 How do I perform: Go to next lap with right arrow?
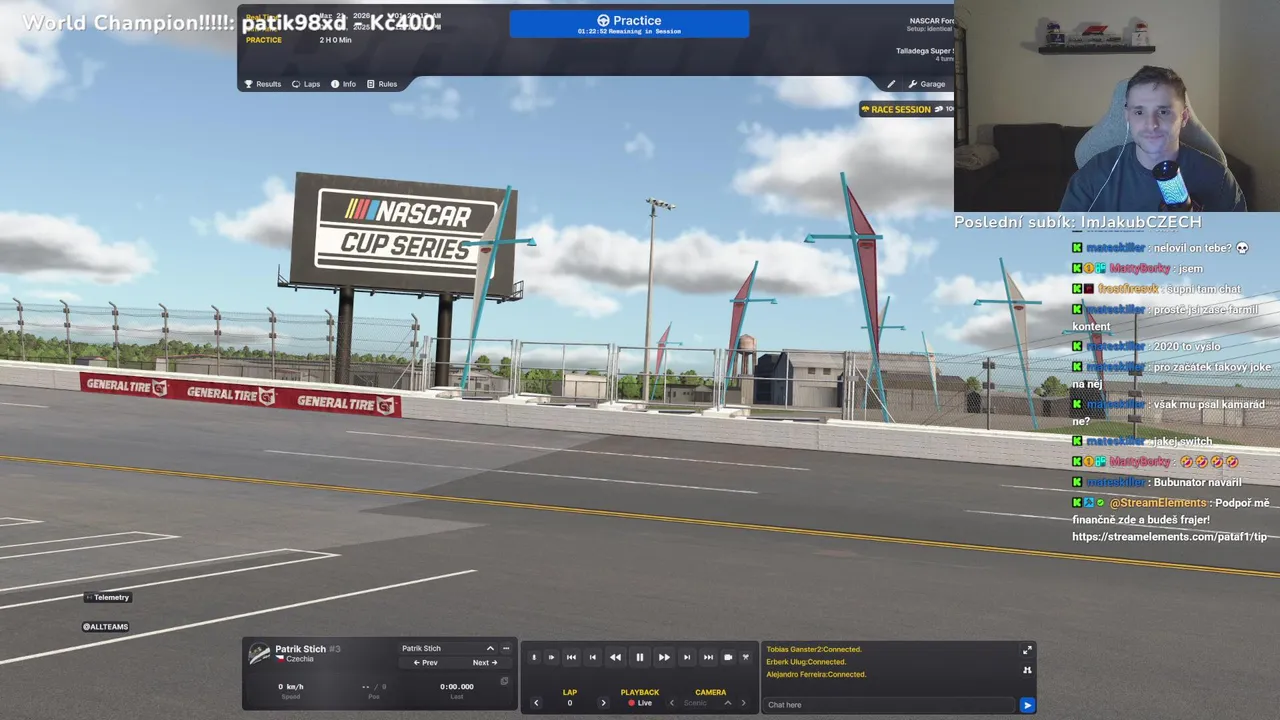coord(603,703)
